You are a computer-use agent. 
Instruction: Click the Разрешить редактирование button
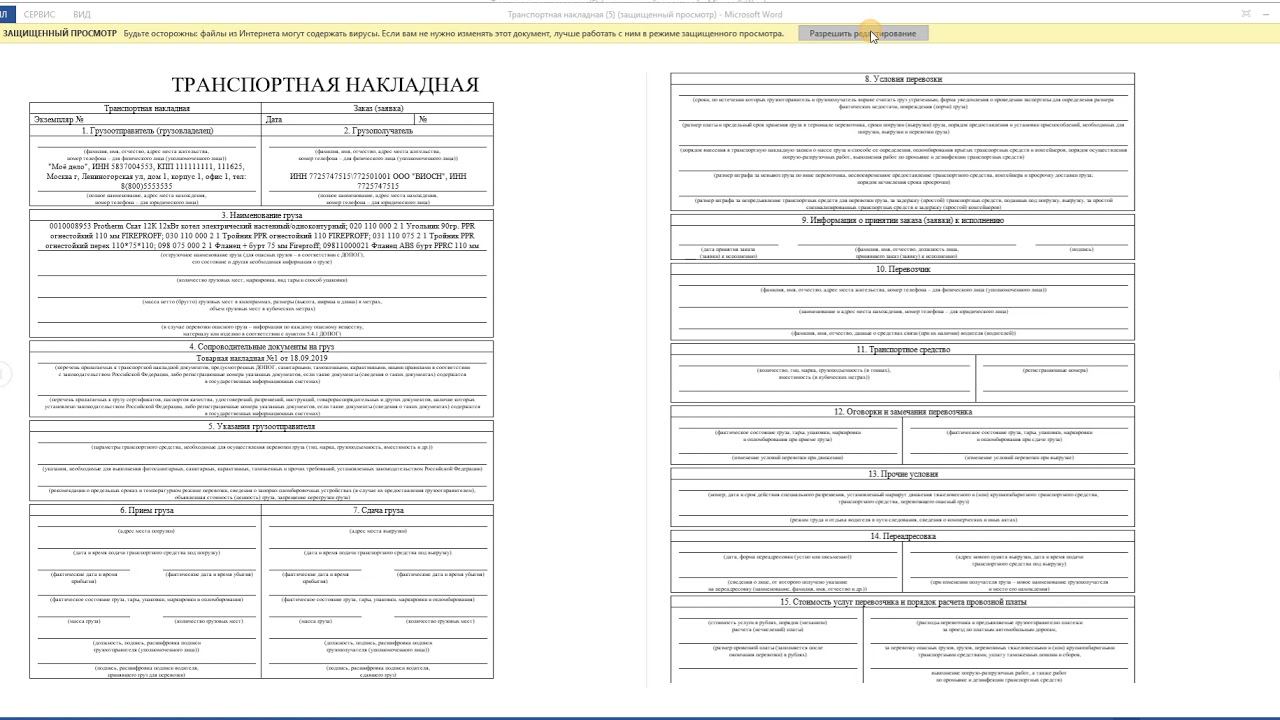[863, 33]
